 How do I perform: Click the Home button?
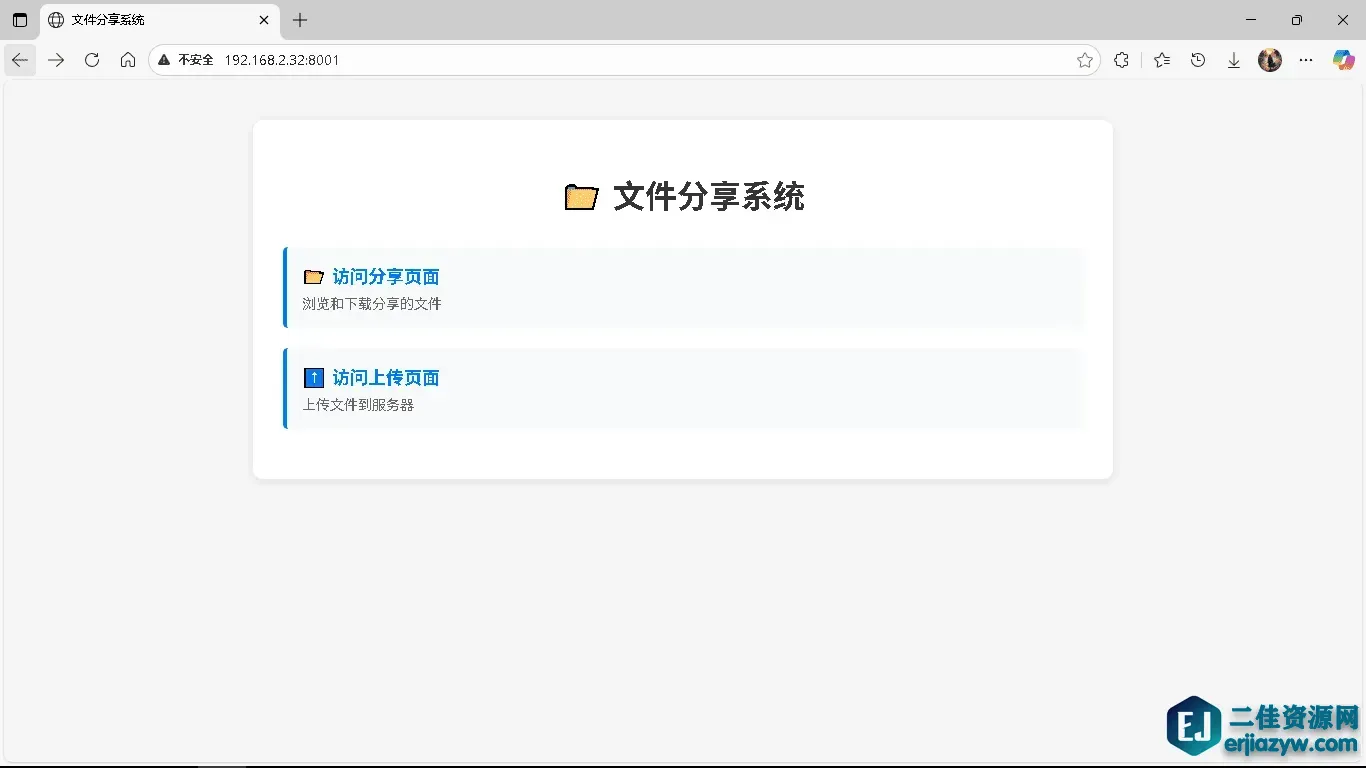(x=128, y=60)
